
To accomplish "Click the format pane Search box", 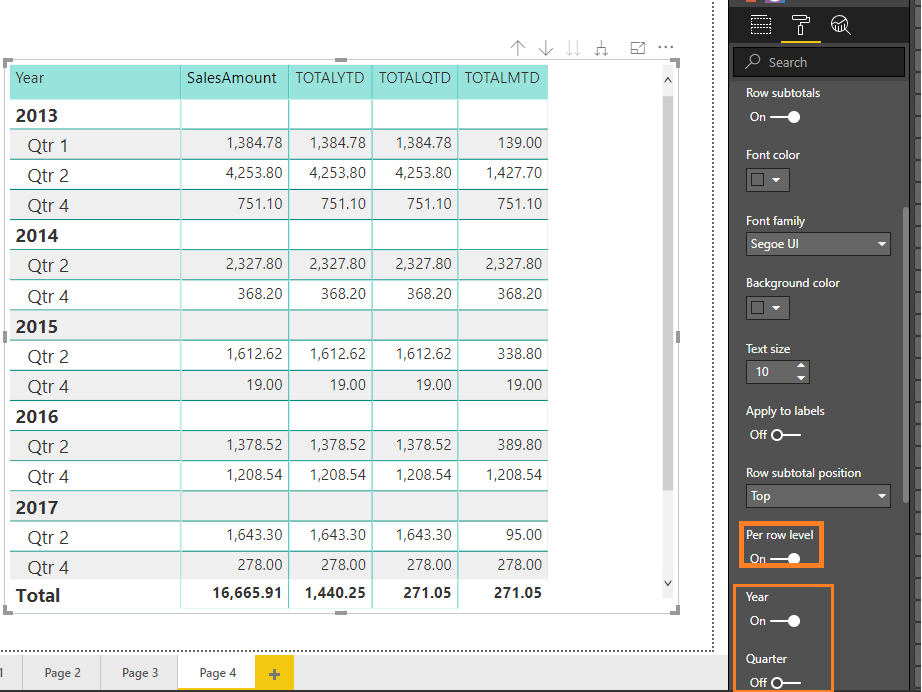I will [819, 62].
